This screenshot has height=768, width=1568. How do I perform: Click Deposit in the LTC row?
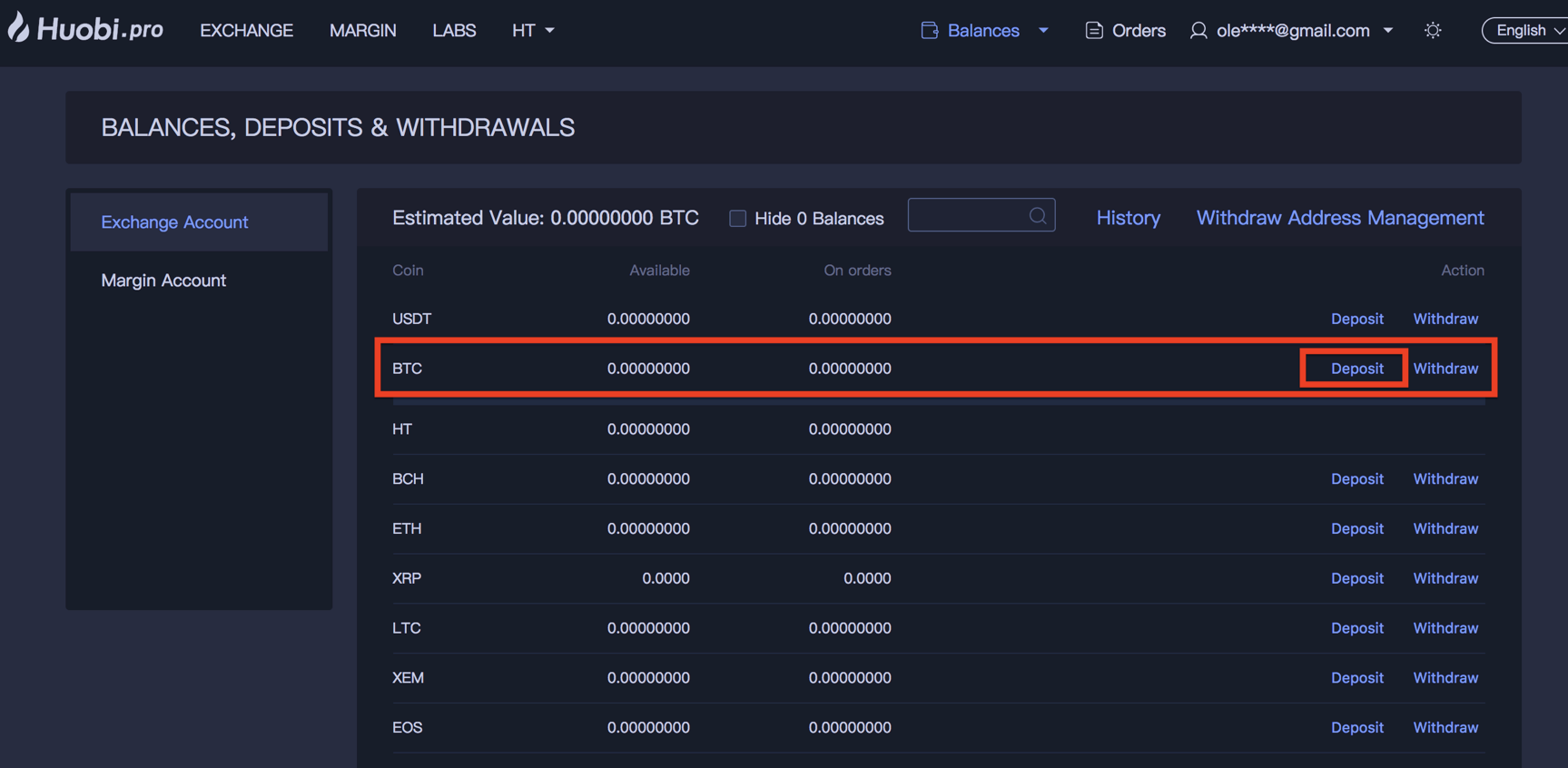[1357, 628]
